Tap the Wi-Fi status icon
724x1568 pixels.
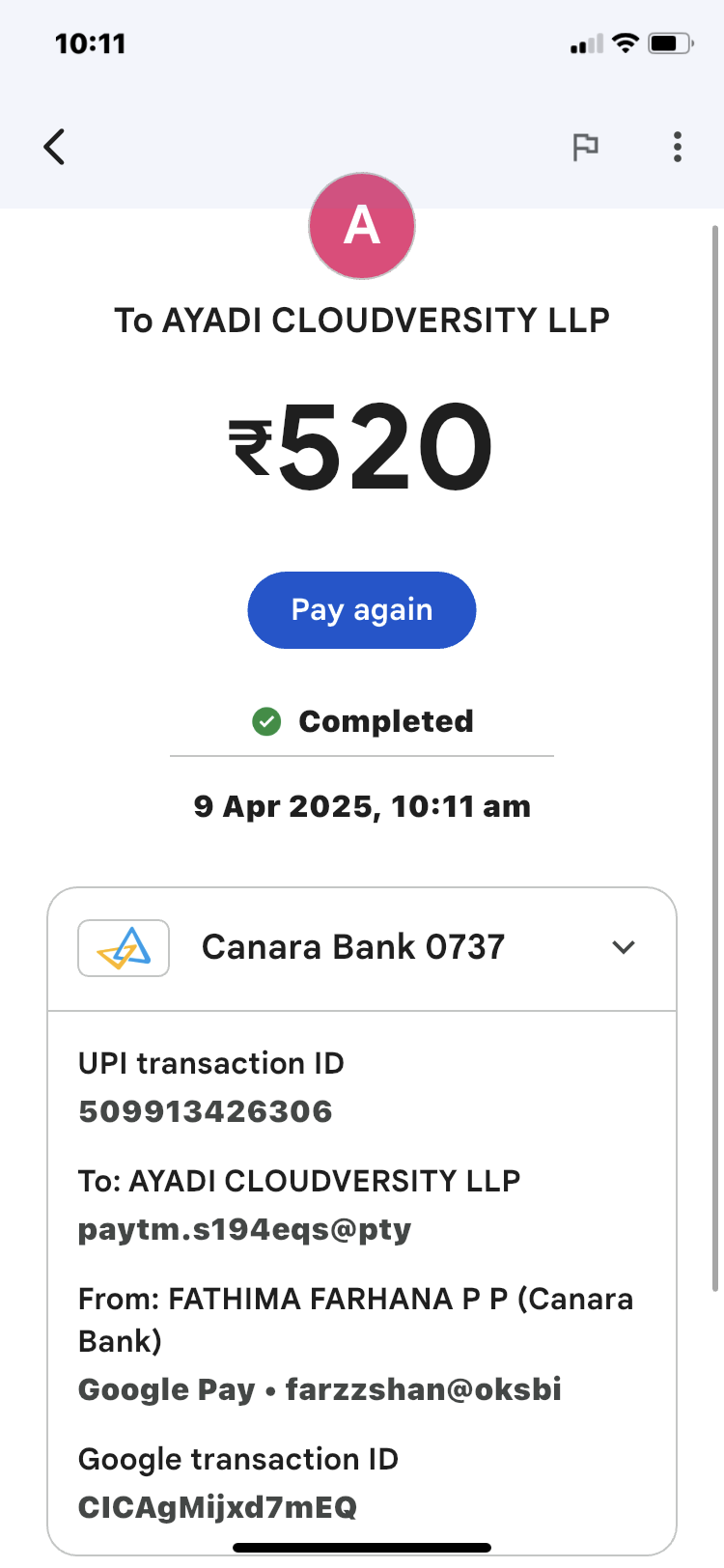click(x=626, y=43)
